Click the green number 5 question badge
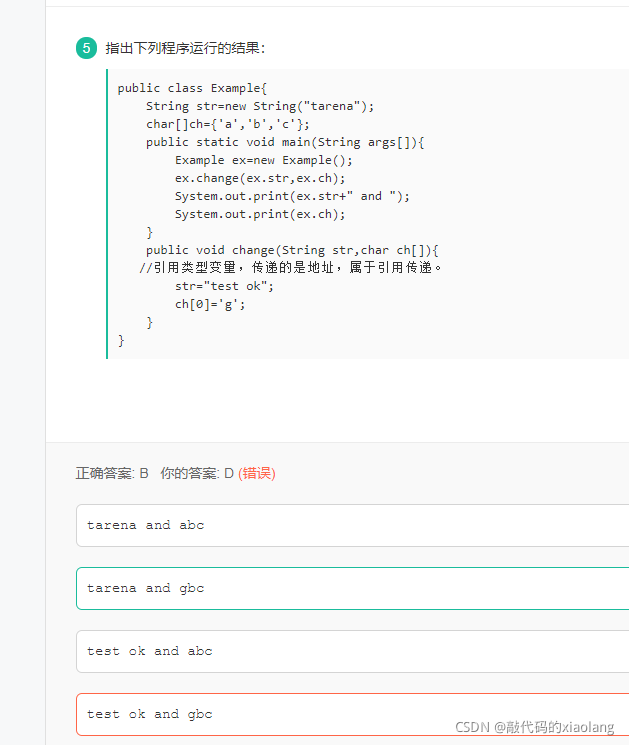The image size is (629, 745). click(x=86, y=48)
